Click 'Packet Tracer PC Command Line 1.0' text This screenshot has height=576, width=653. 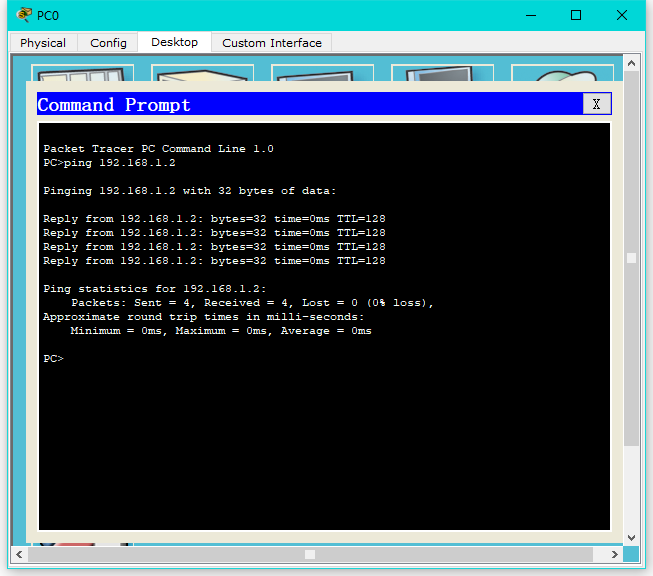[158, 149]
